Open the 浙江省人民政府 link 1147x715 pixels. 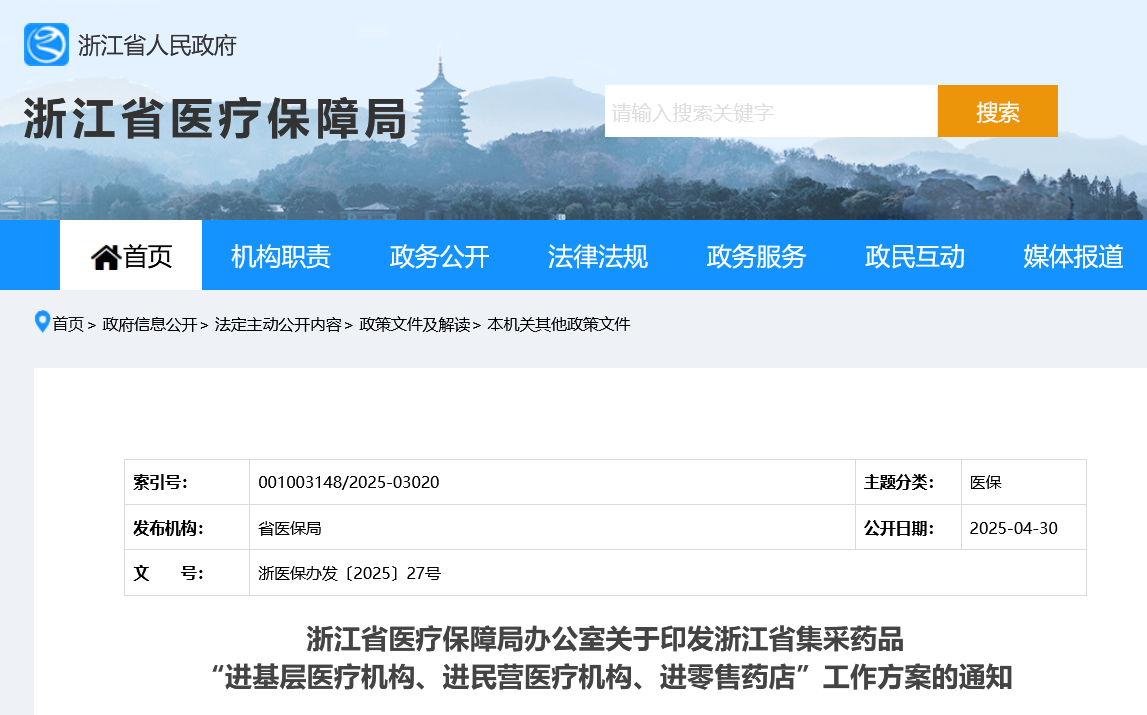[157, 45]
